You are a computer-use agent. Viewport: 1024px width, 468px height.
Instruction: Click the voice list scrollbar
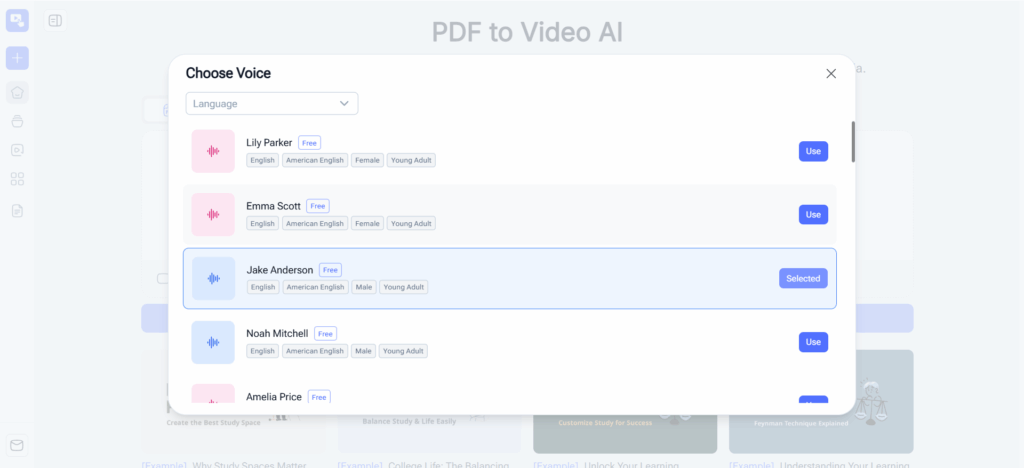click(x=853, y=142)
